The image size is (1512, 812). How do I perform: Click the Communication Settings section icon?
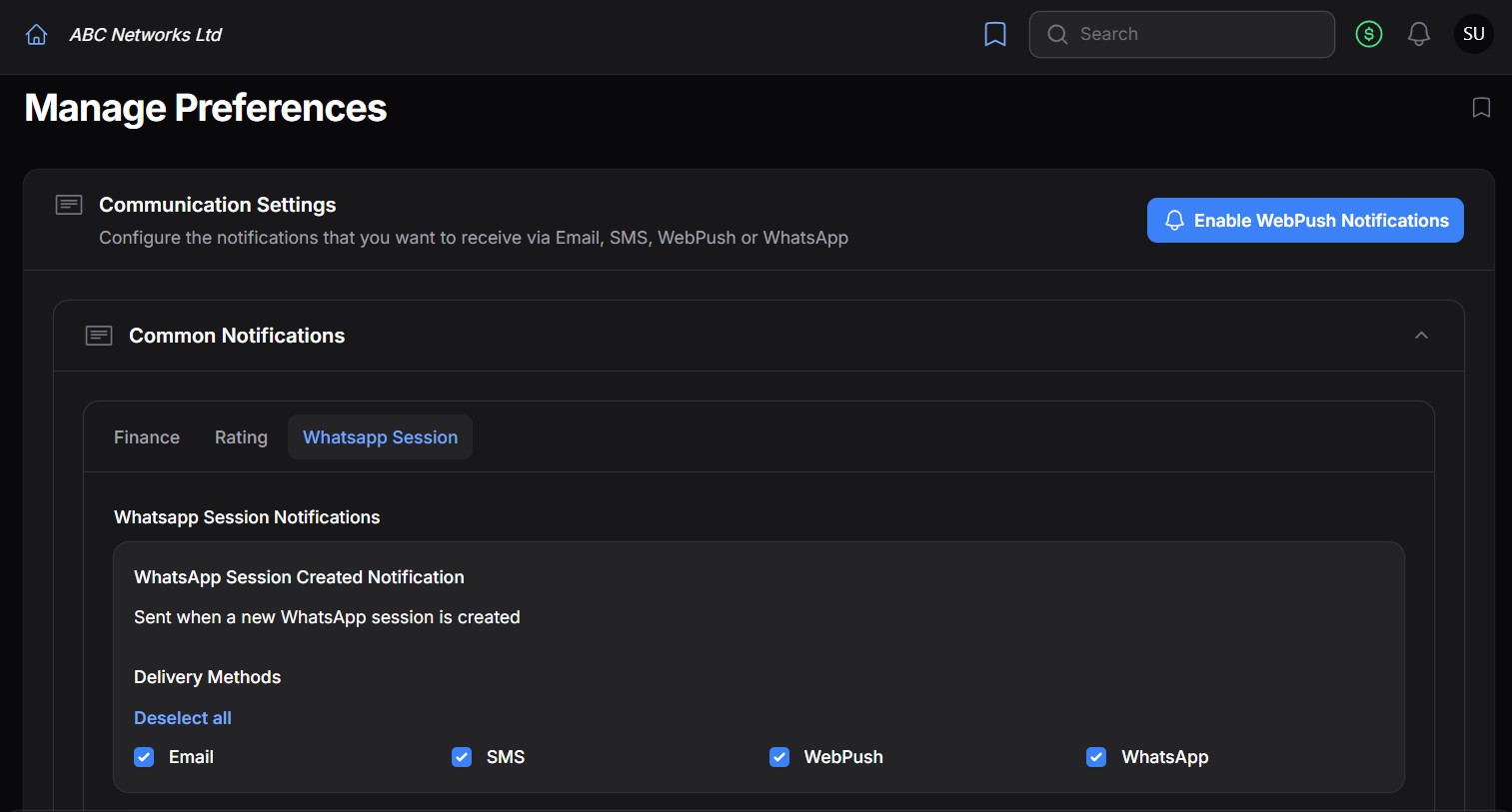pos(69,205)
